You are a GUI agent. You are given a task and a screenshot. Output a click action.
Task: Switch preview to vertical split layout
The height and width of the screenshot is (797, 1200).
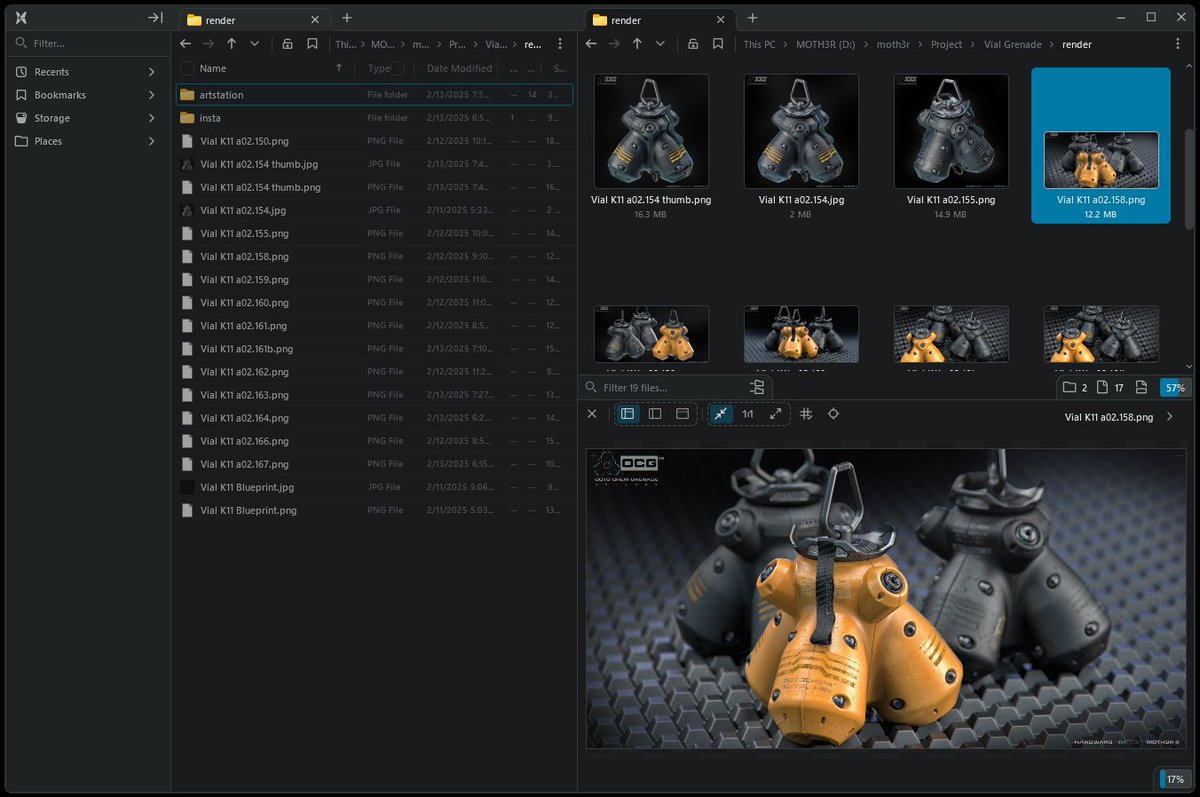click(x=655, y=413)
